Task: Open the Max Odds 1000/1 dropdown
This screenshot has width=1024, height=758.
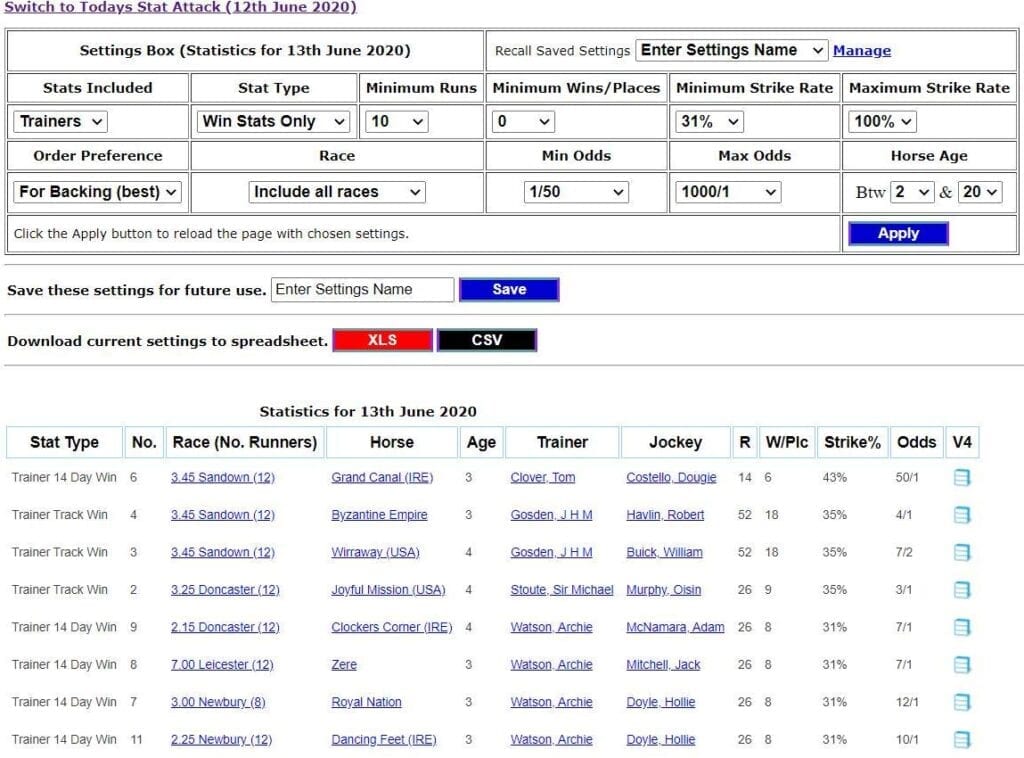Action: tap(728, 192)
